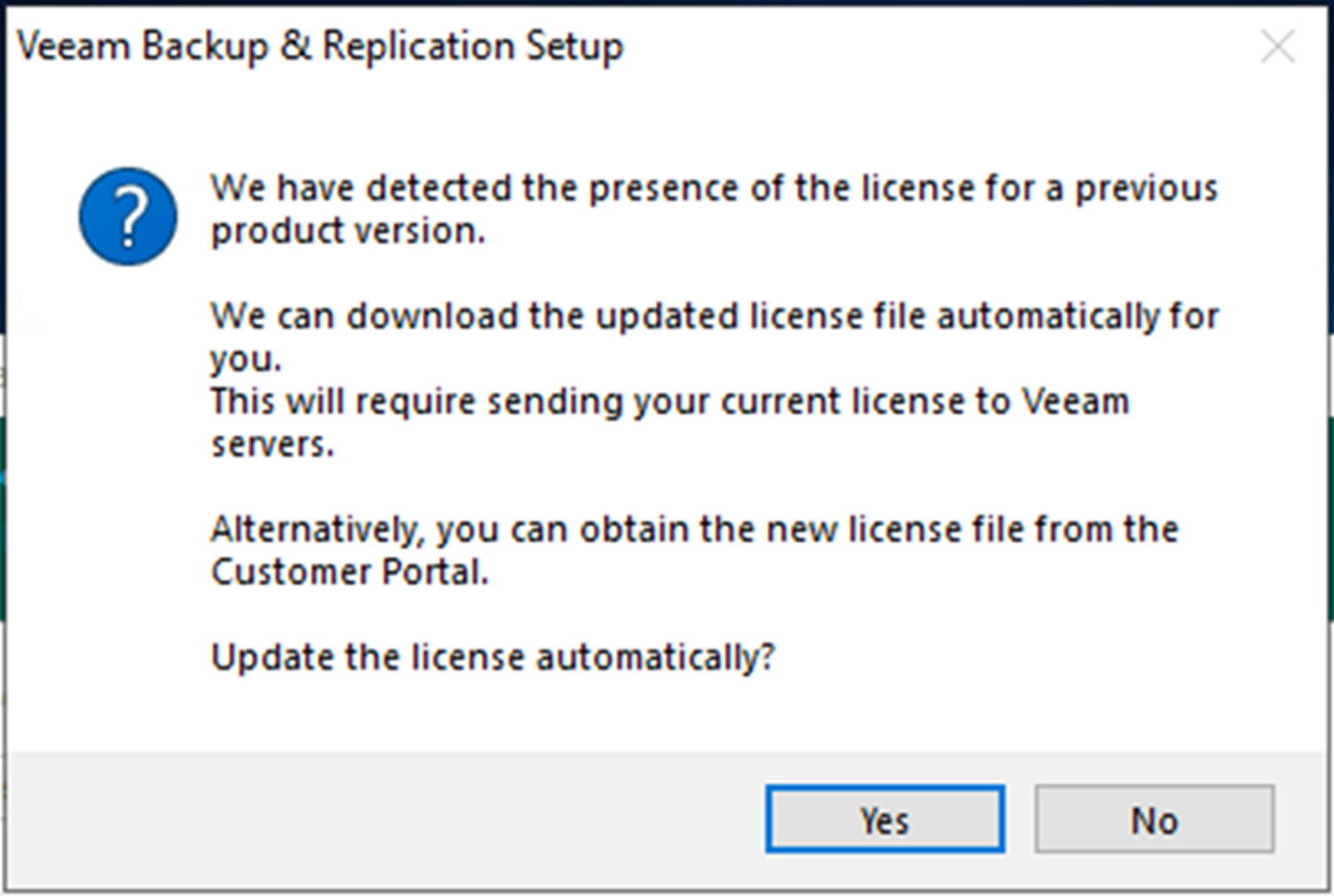Click the blue question mark icon
The width and height of the screenshot is (1334, 896).
pos(128,216)
